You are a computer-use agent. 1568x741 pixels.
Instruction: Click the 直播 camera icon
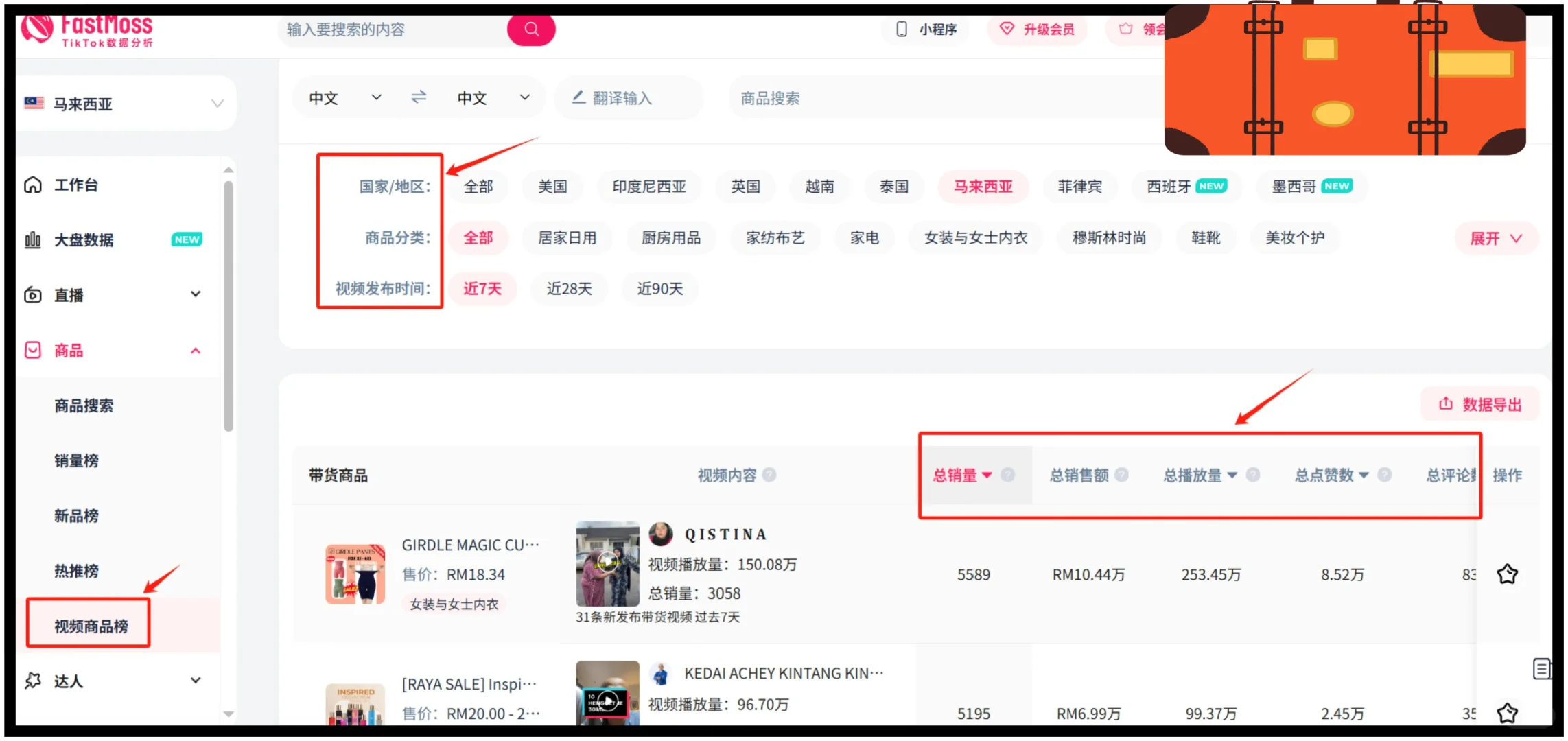click(33, 295)
